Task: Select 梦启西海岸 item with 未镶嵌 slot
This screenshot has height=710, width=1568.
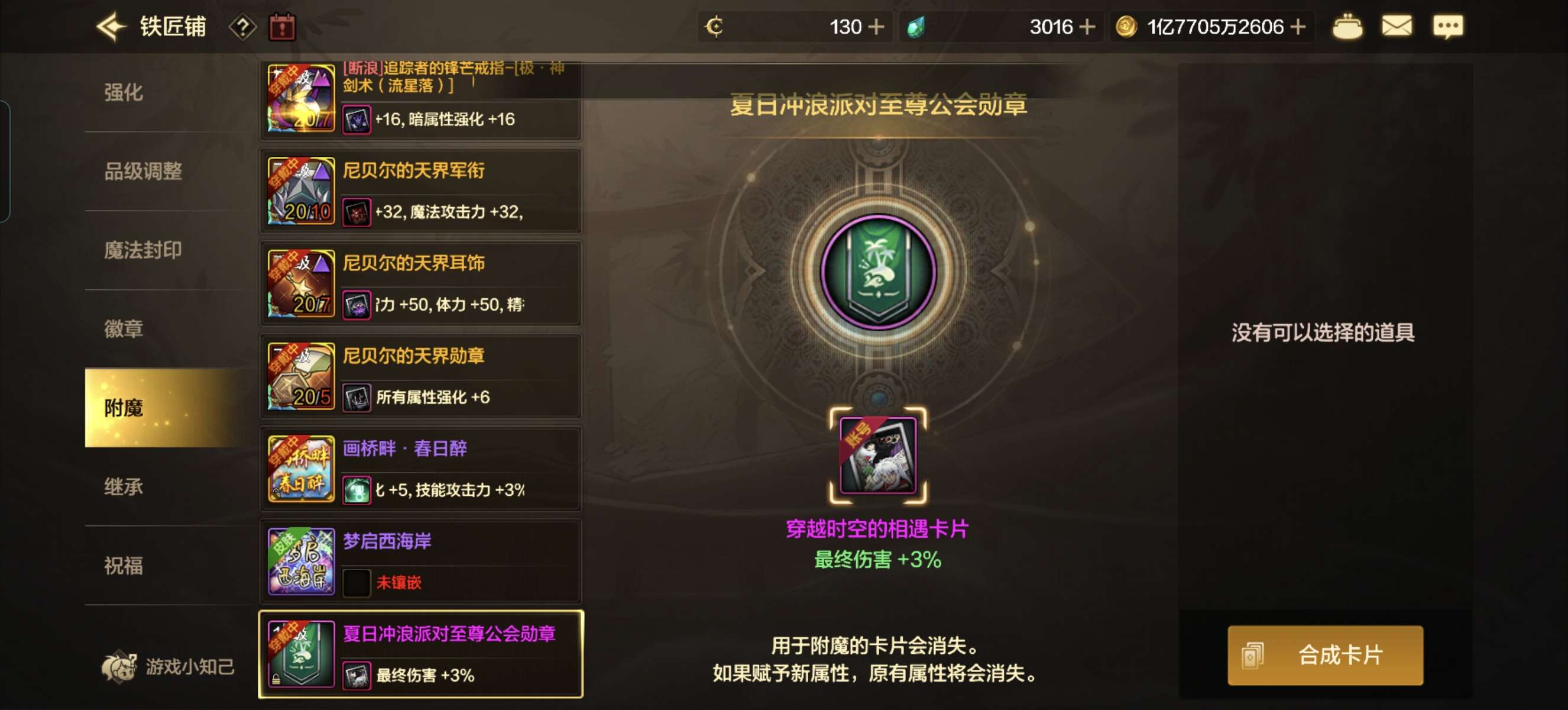Action: tap(420, 561)
